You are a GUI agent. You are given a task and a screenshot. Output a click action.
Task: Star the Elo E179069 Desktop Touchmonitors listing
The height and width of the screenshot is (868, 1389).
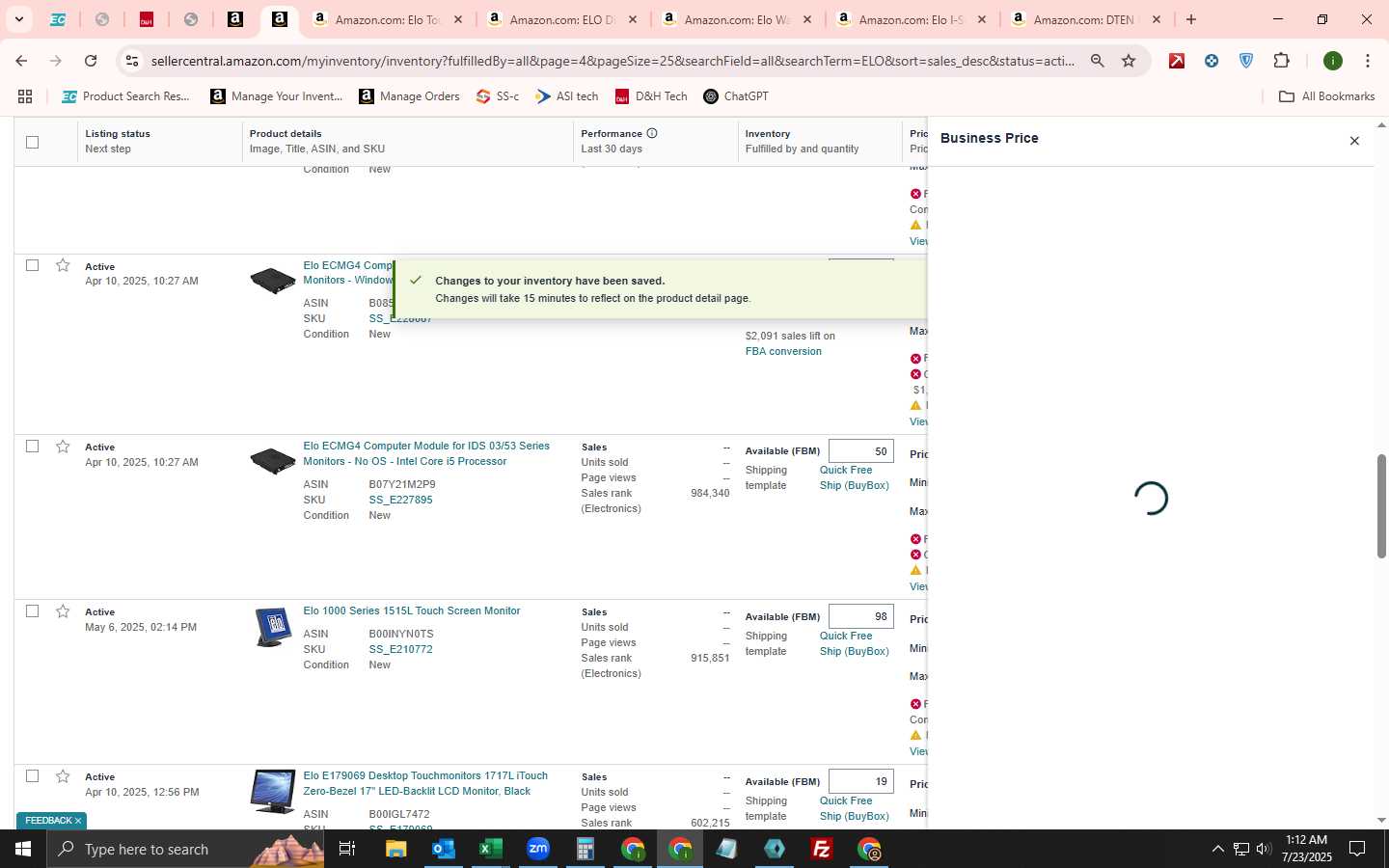(x=63, y=776)
